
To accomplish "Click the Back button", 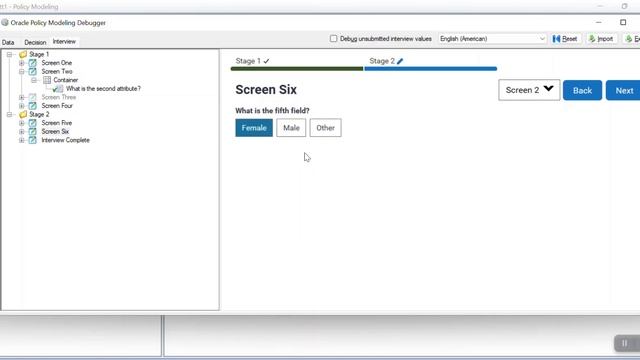I will pos(582,90).
